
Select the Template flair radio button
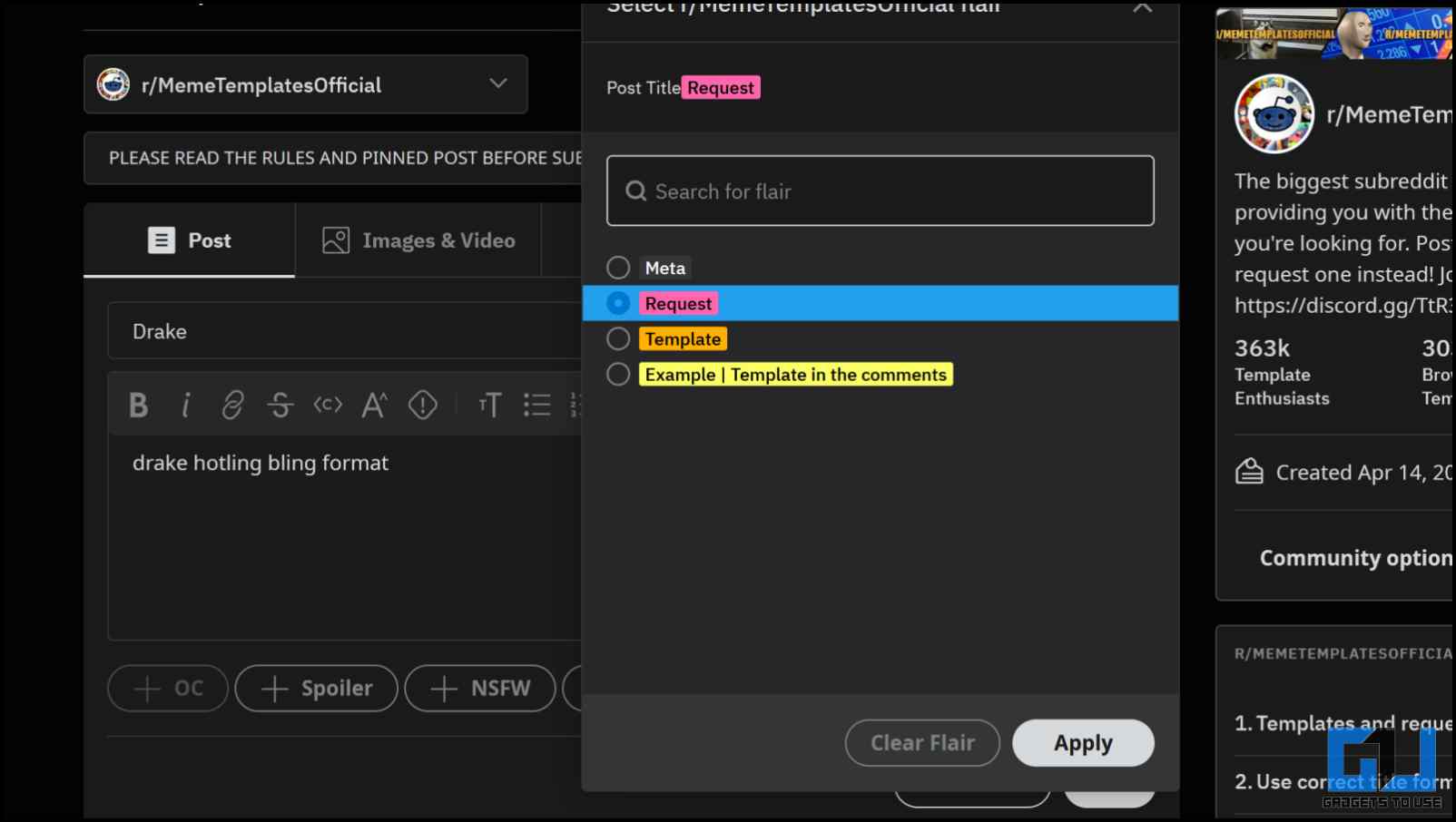coord(618,339)
